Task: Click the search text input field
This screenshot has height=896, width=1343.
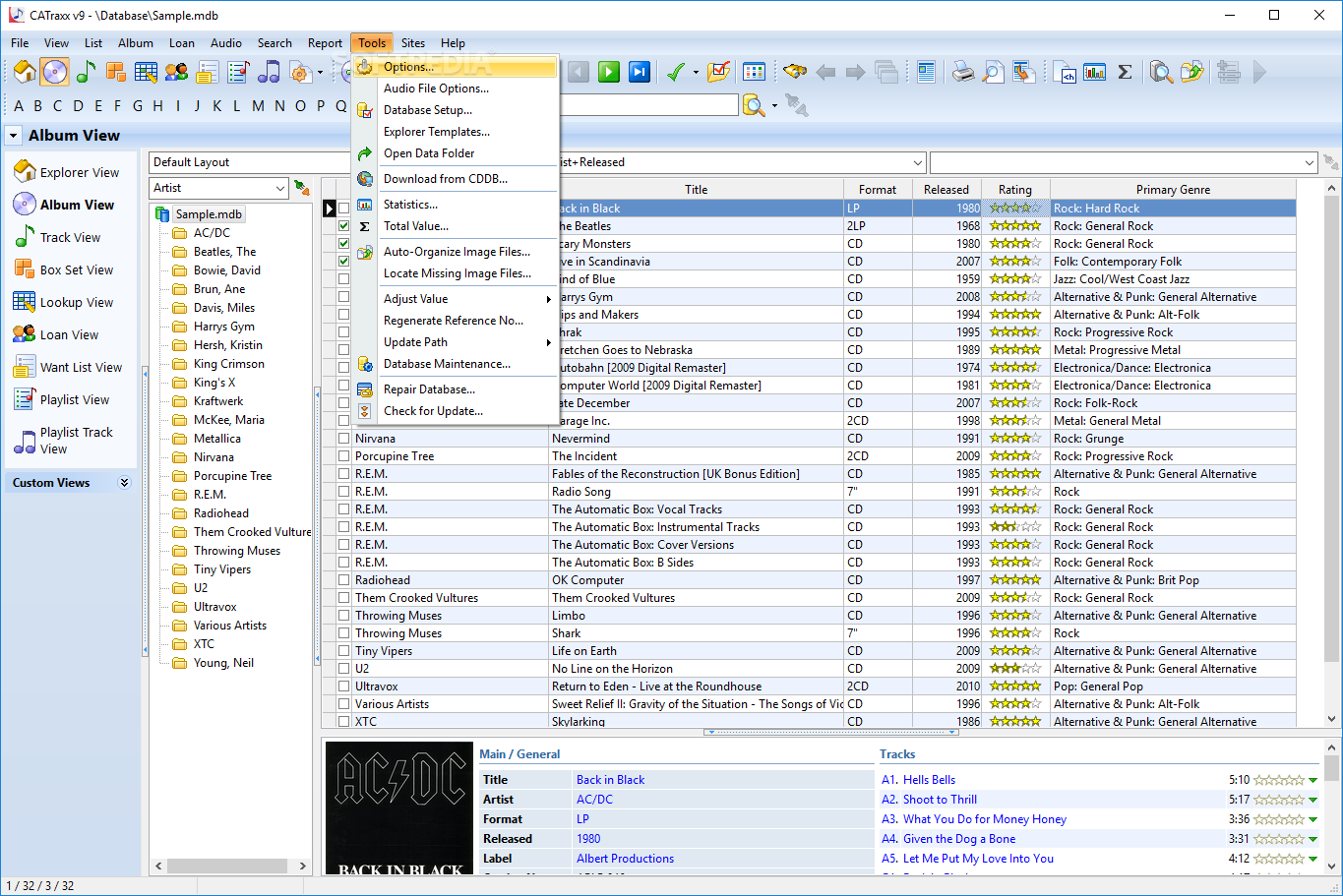Action: tap(647, 105)
